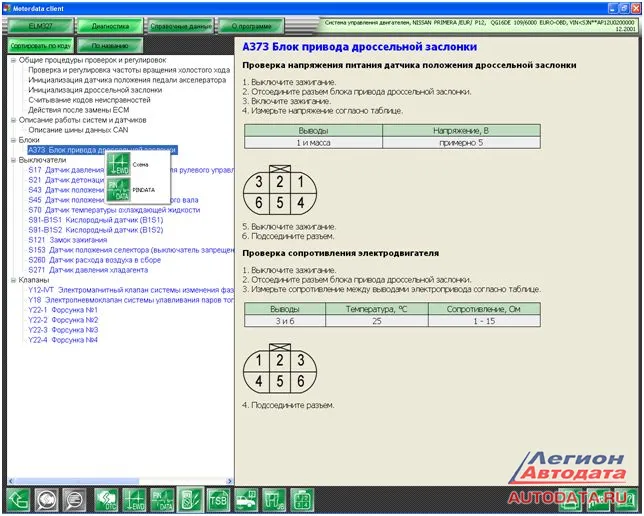Collapse the Выключатели tree node
644x516 pixels.
coord(13,160)
